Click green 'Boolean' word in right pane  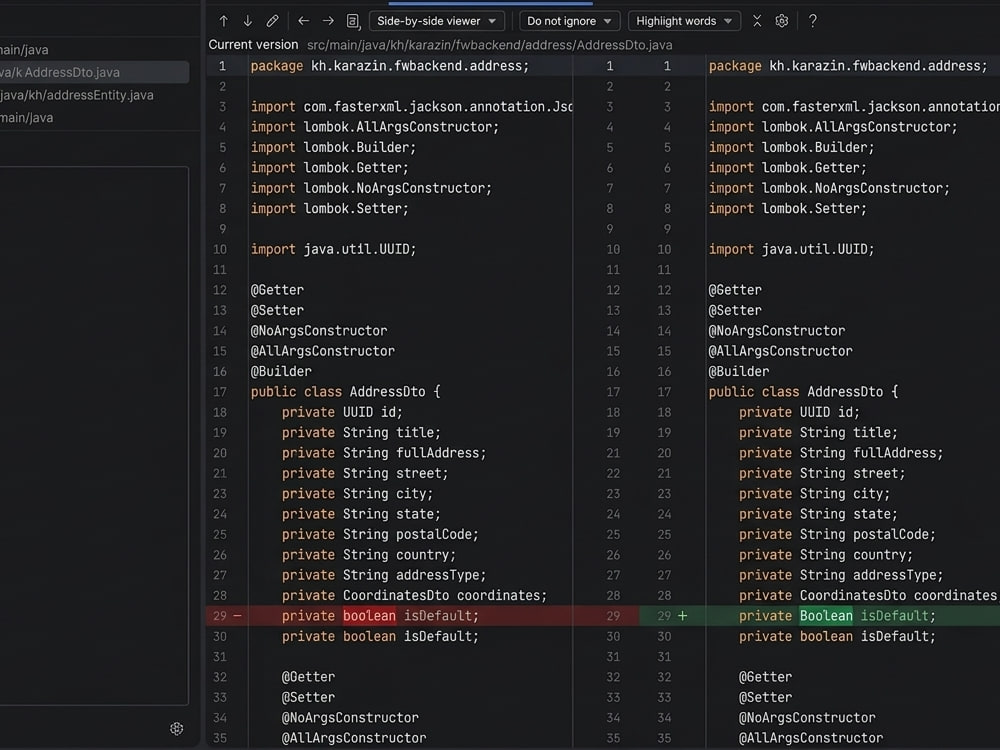pyautogui.click(x=827, y=615)
